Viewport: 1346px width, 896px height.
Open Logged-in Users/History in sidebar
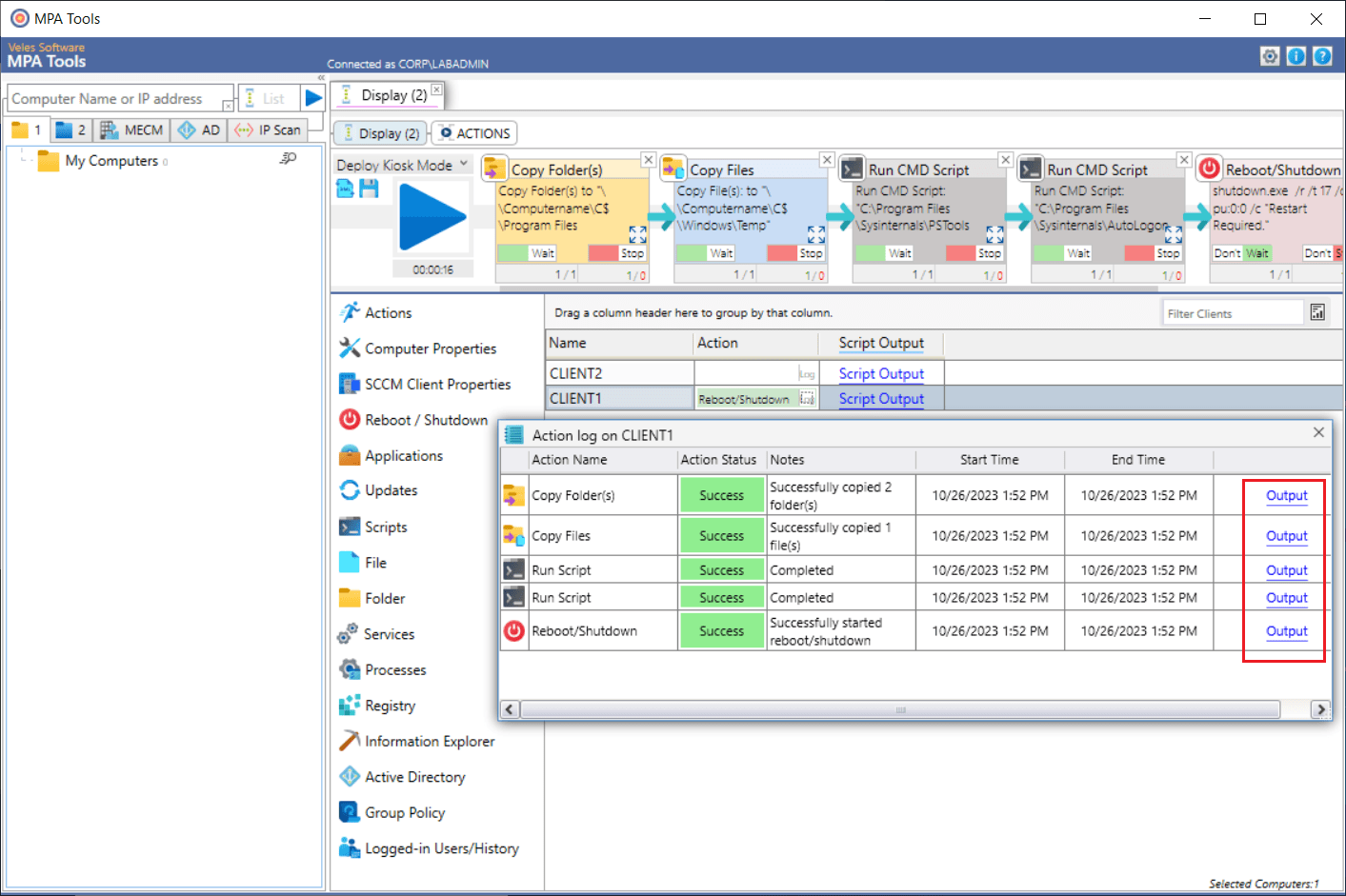pyautogui.click(x=442, y=848)
